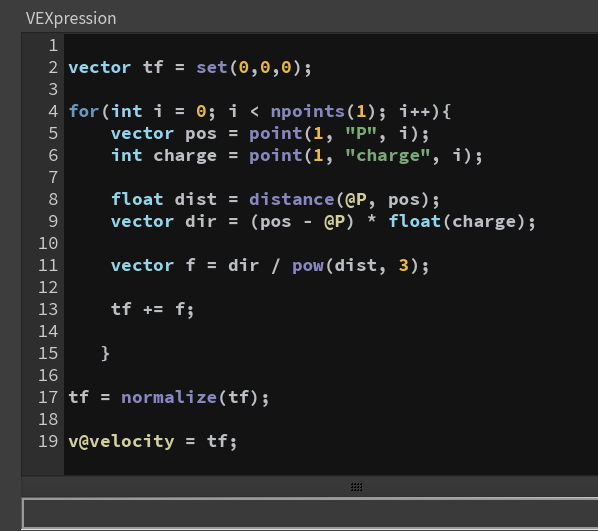The image size is (598, 531).
Task: Click the 'for' keyword on line 4
Action: (84, 111)
